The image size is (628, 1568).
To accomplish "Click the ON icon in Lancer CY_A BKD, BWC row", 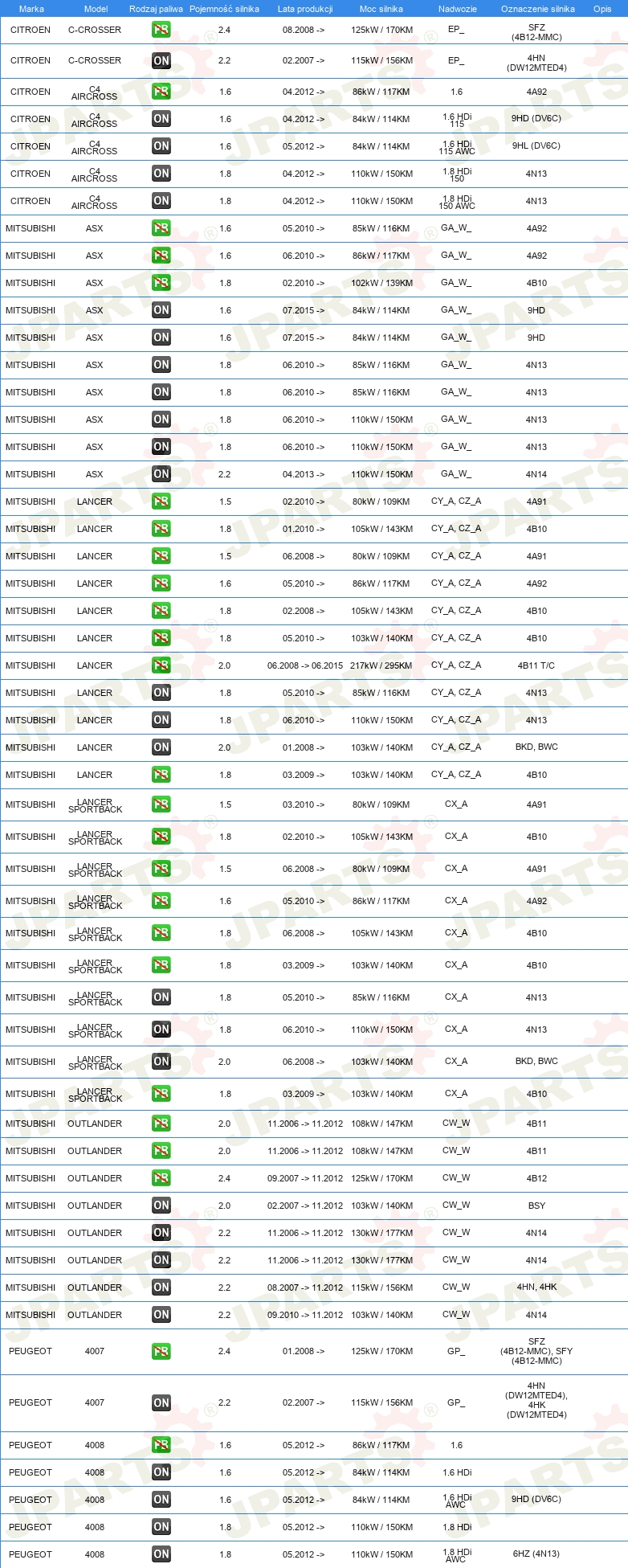I will [x=161, y=747].
